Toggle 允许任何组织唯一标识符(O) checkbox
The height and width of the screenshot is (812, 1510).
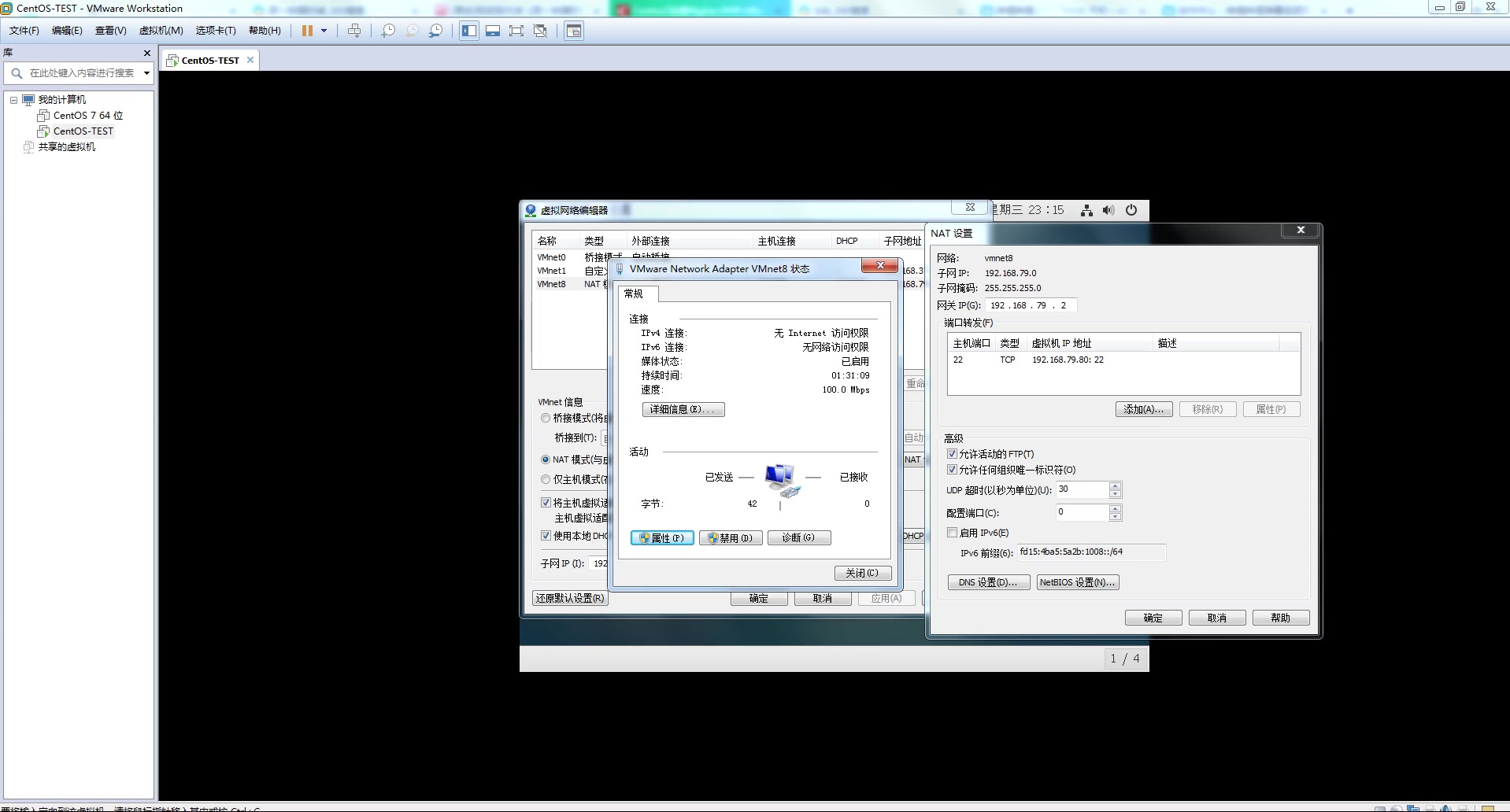(953, 470)
